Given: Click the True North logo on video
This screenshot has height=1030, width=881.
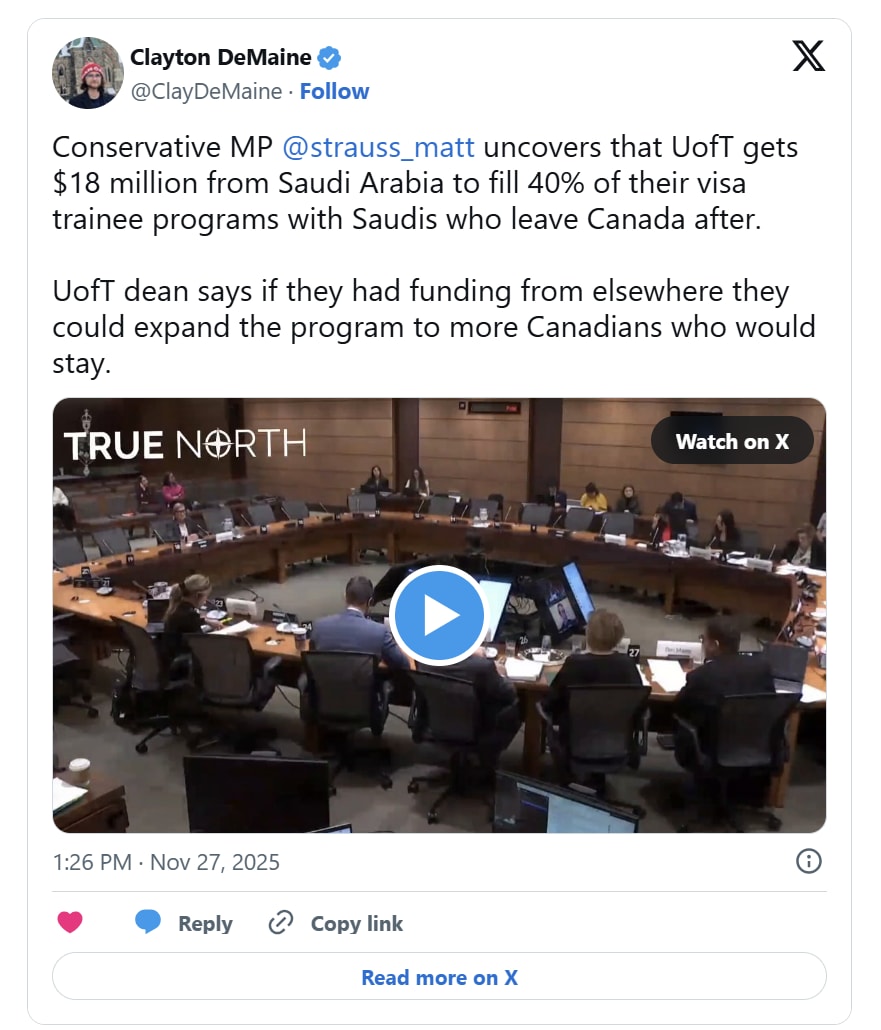Looking at the screenshot, I should [185, 441].
